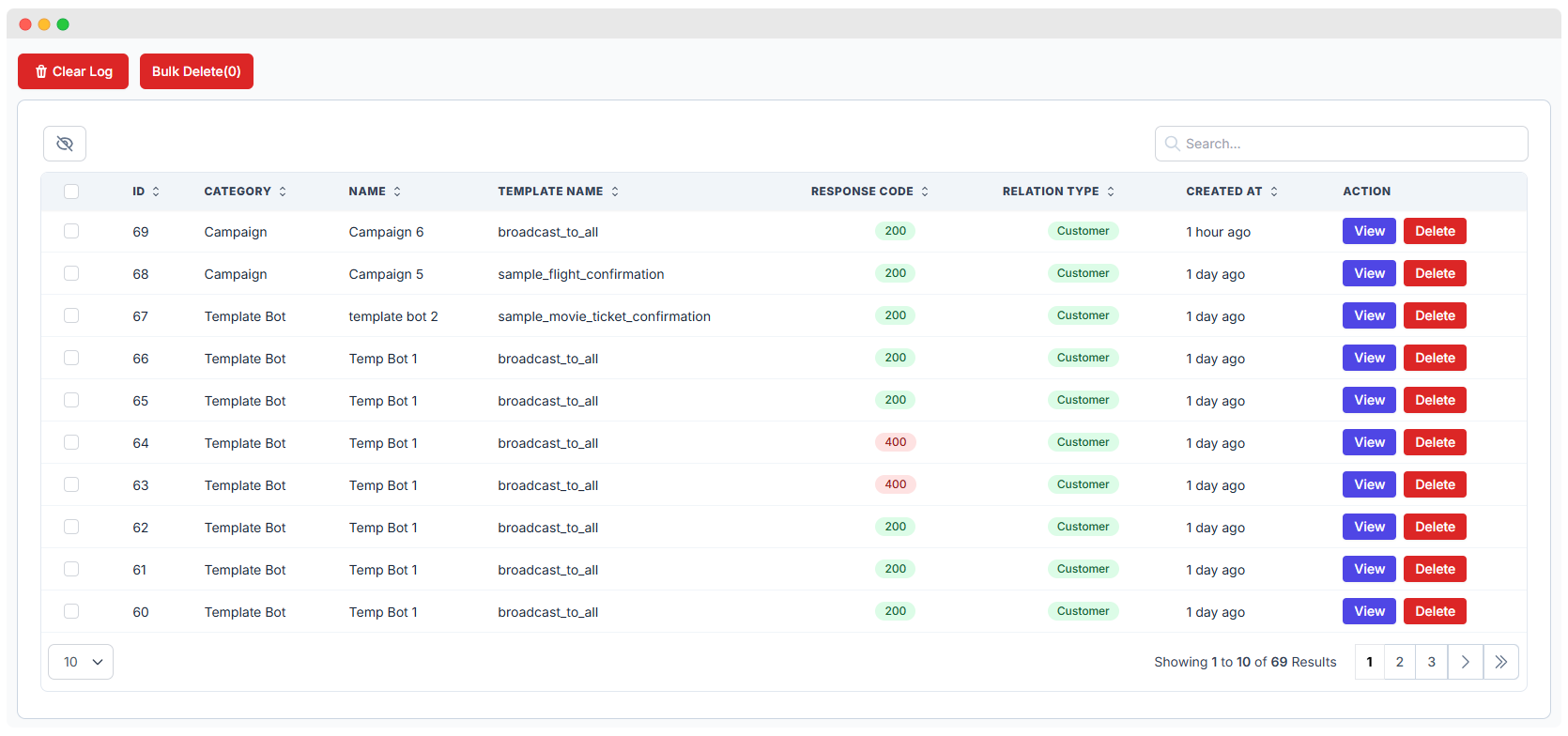The image size is (1568, 736).
Task: Sort table by ID column arrows
Action: pos(156,192)
